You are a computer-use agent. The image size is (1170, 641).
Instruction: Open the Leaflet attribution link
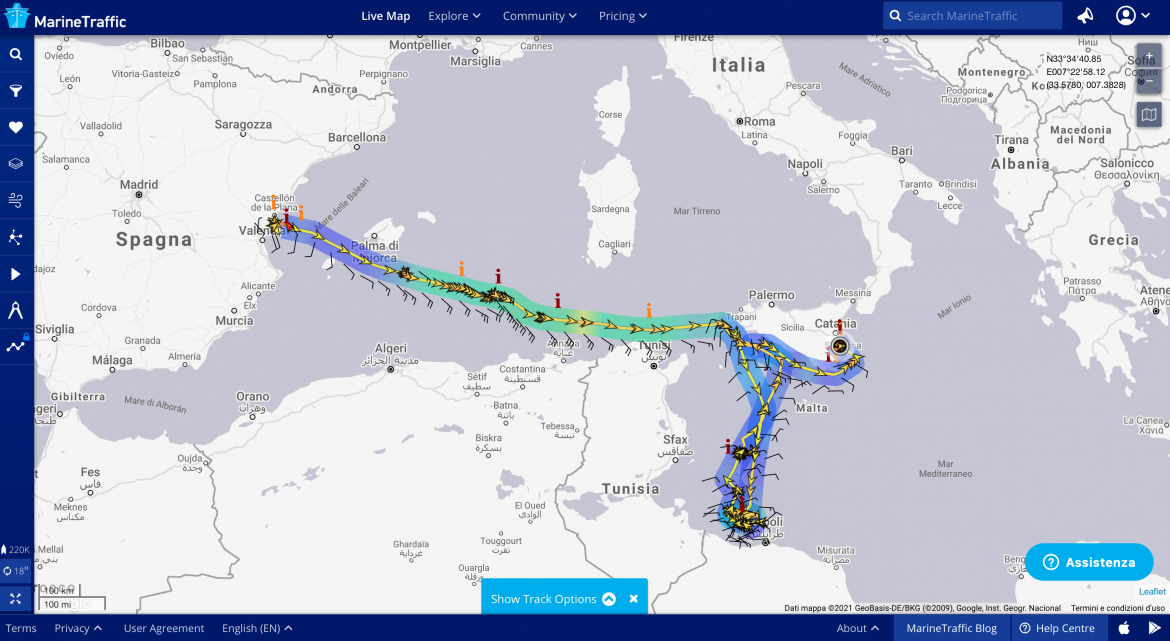tap(1152, 592)
